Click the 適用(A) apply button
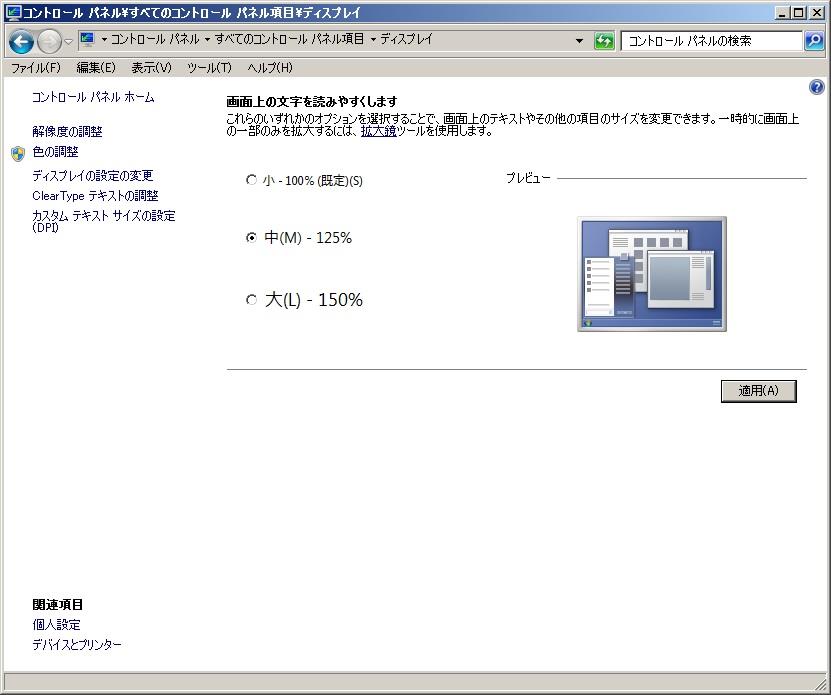Viewport: 831px width, 695px height. (758, 391)
